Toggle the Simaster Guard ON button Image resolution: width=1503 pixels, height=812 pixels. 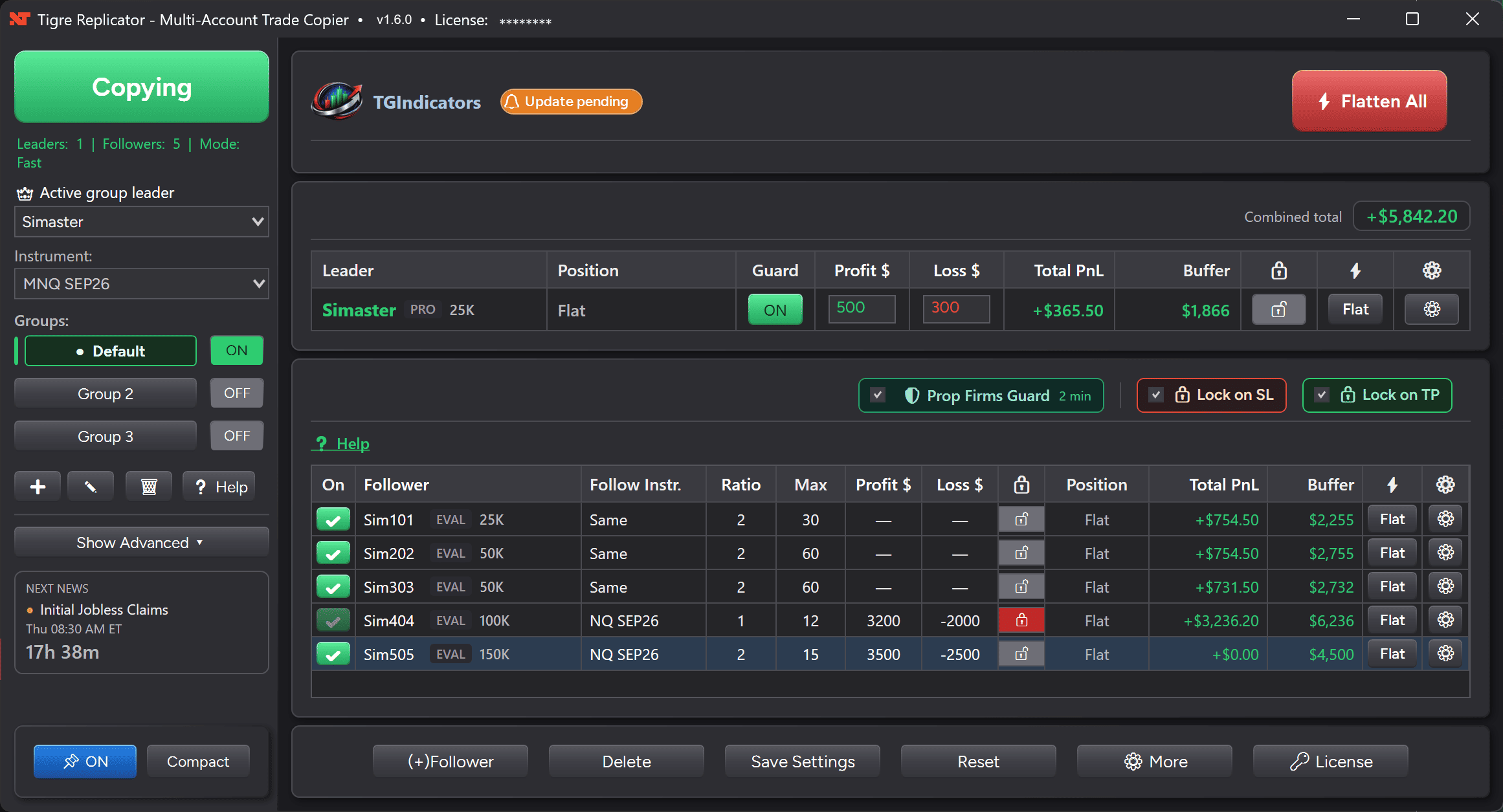775,309
